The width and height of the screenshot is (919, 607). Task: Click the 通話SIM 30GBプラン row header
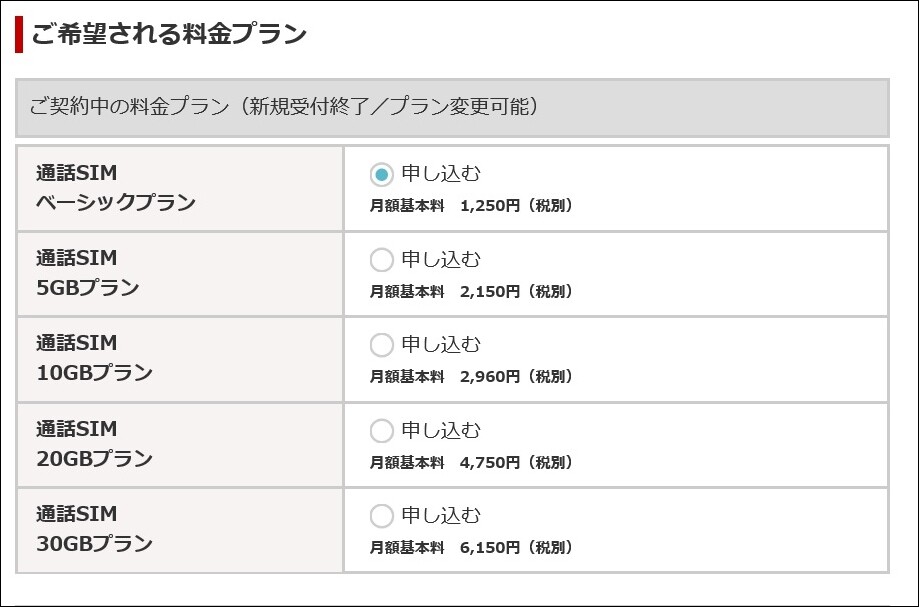(180, 530)
